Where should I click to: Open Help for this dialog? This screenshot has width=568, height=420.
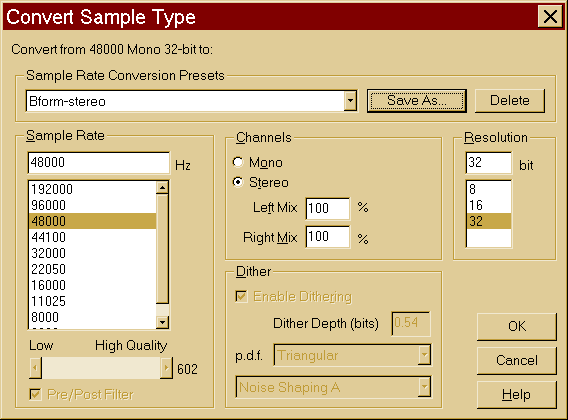[517, 395]
